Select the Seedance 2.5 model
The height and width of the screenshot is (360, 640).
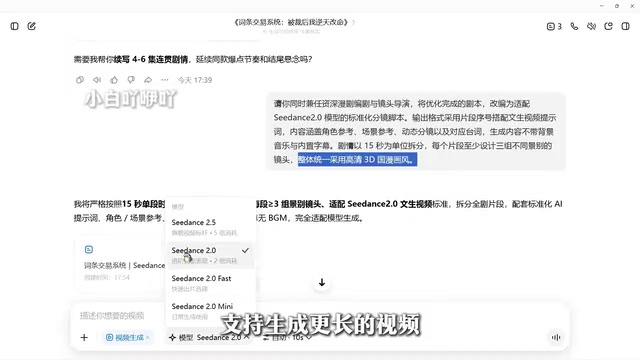click(x=210, y=227)
